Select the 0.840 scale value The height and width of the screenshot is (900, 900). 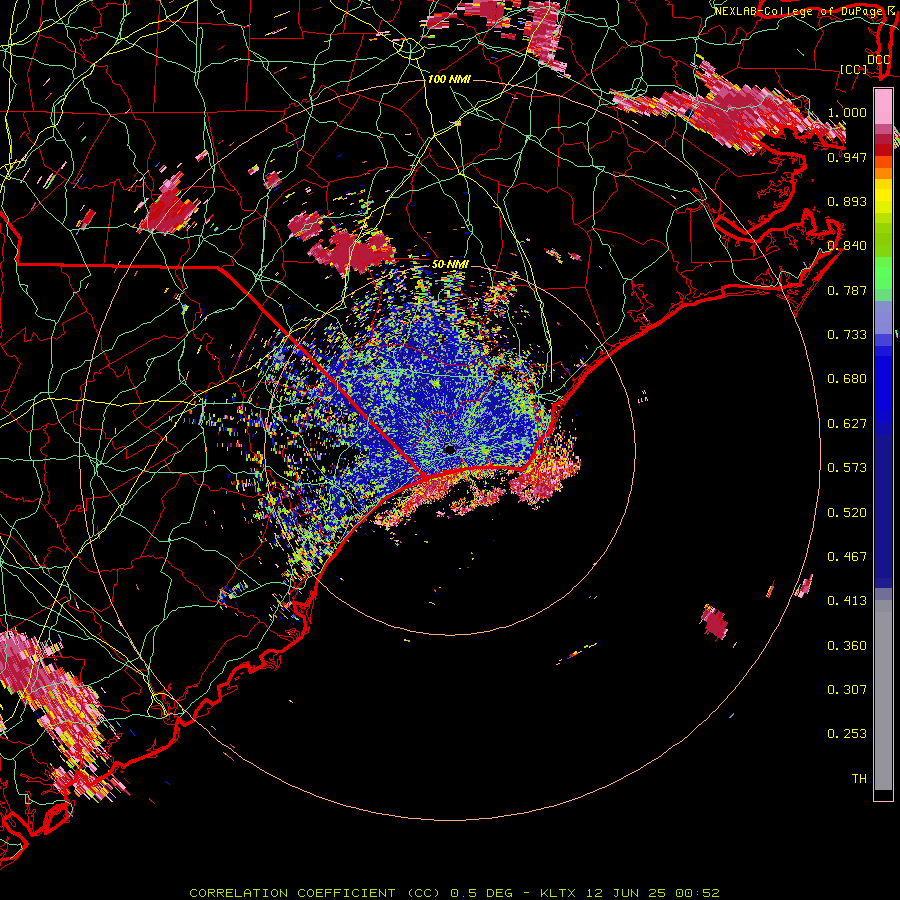847,245
